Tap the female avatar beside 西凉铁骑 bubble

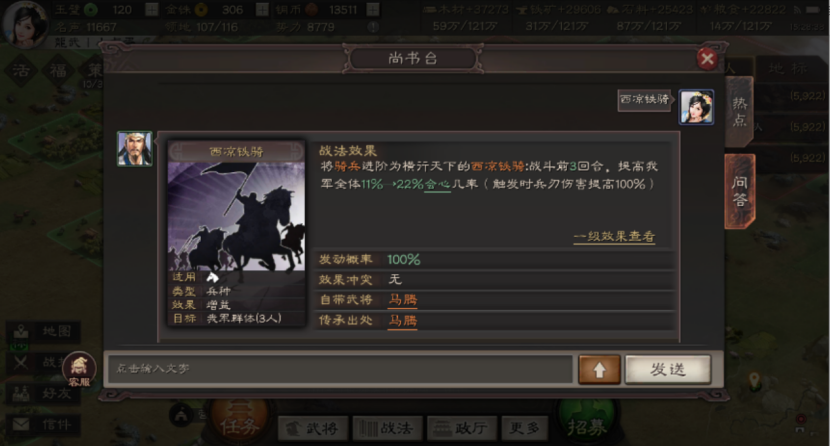click(x=696, y=107)
